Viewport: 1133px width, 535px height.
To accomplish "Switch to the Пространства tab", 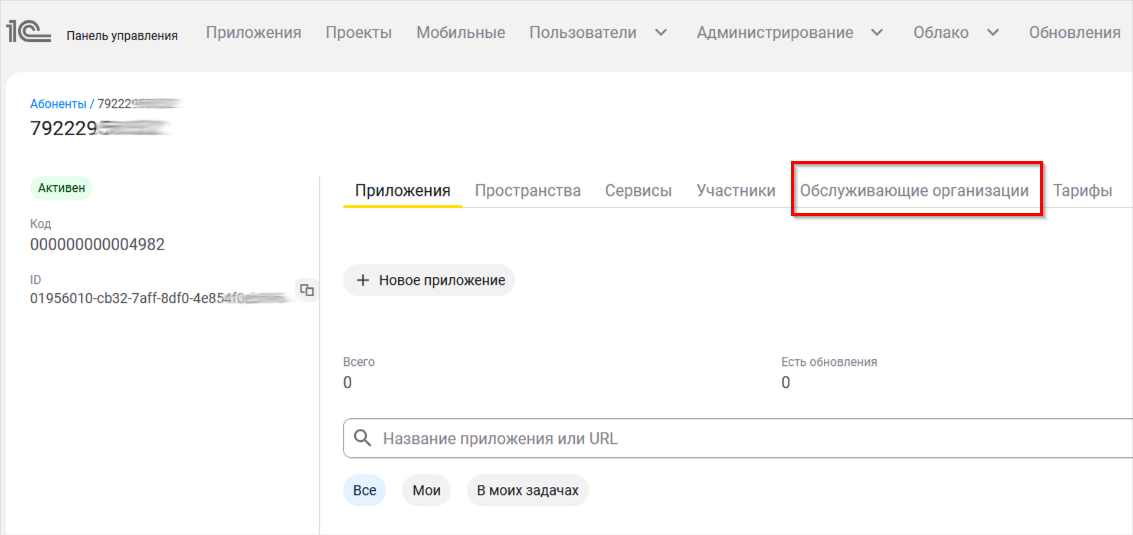I will (527, 191).
